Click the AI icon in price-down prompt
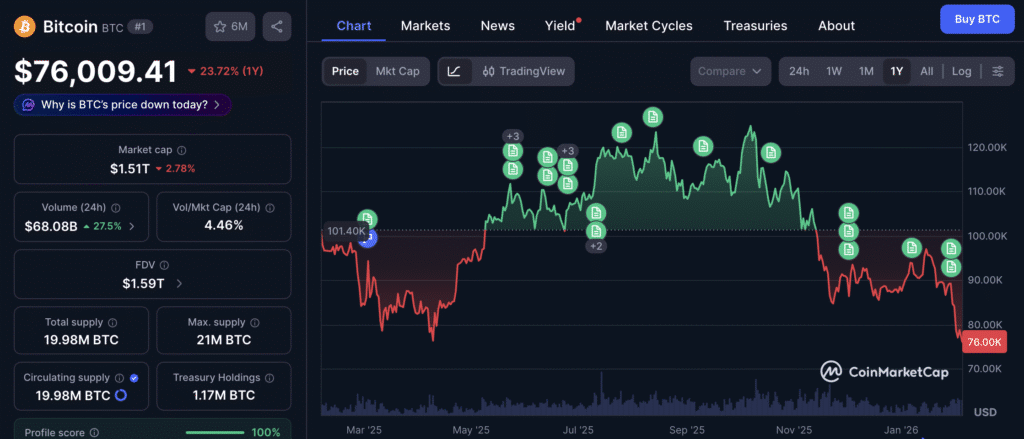 tap(29, 105)
